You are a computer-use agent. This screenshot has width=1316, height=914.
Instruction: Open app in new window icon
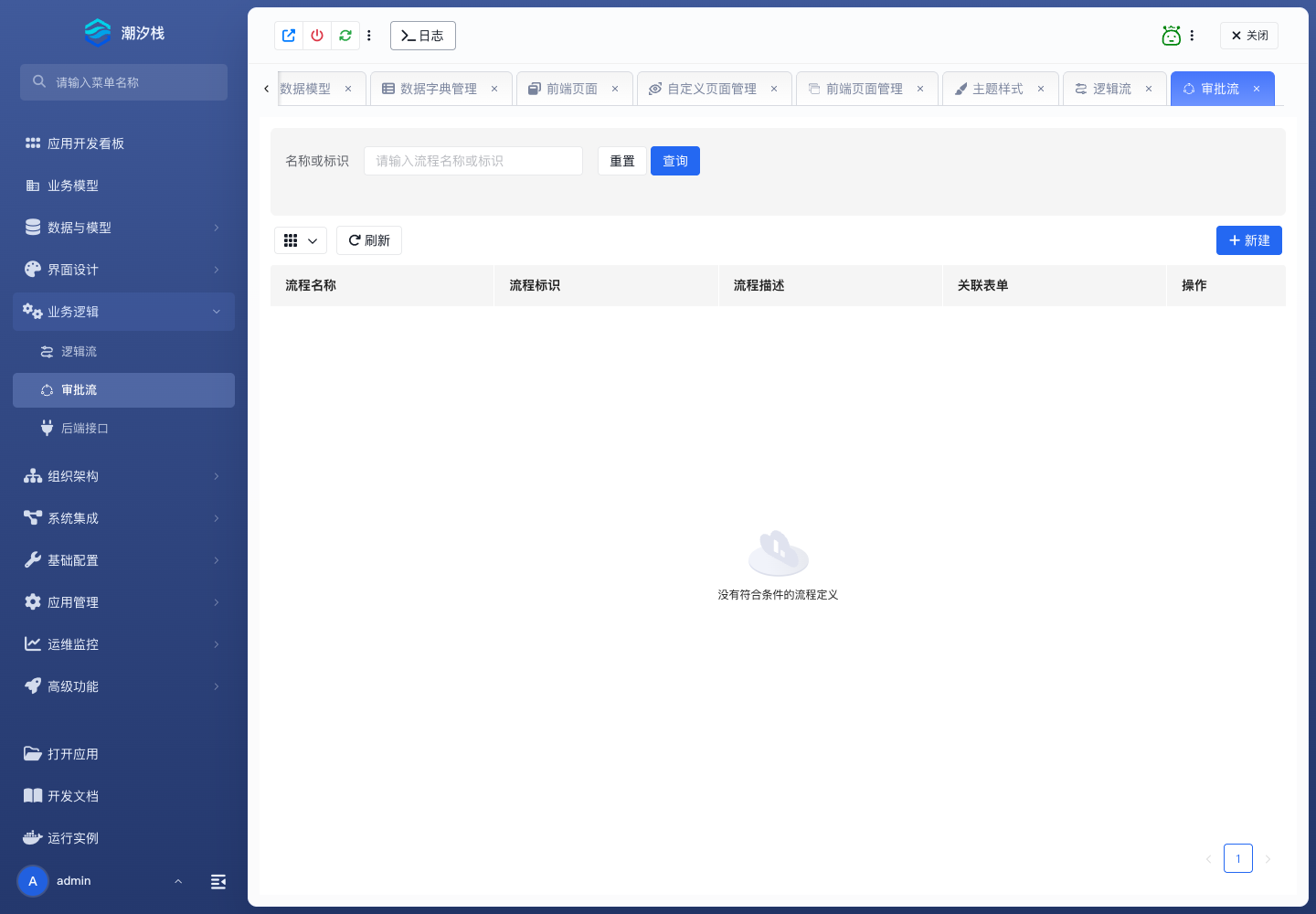tap(289, 36)
